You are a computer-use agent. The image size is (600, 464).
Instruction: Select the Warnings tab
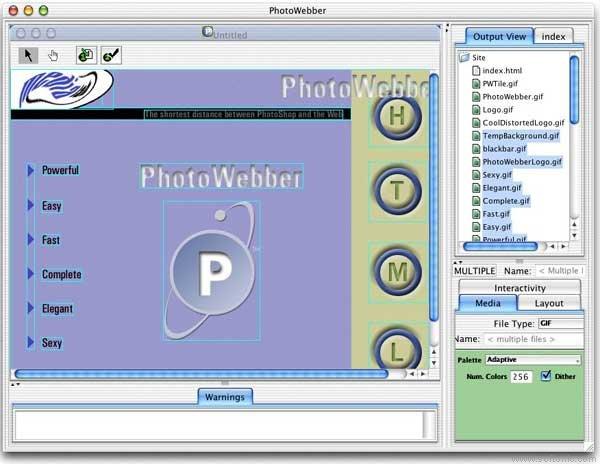(225, 397)
